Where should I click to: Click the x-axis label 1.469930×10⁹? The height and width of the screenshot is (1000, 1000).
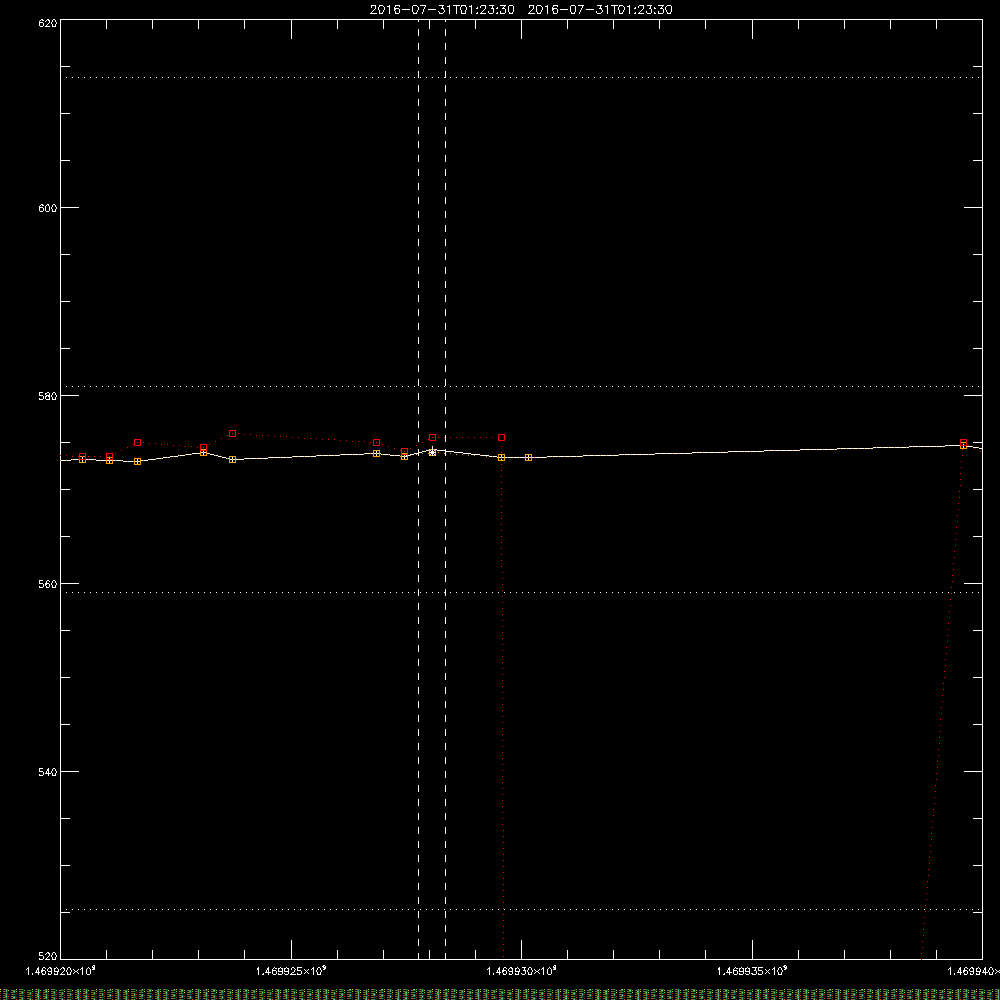(x=522, y=971)
